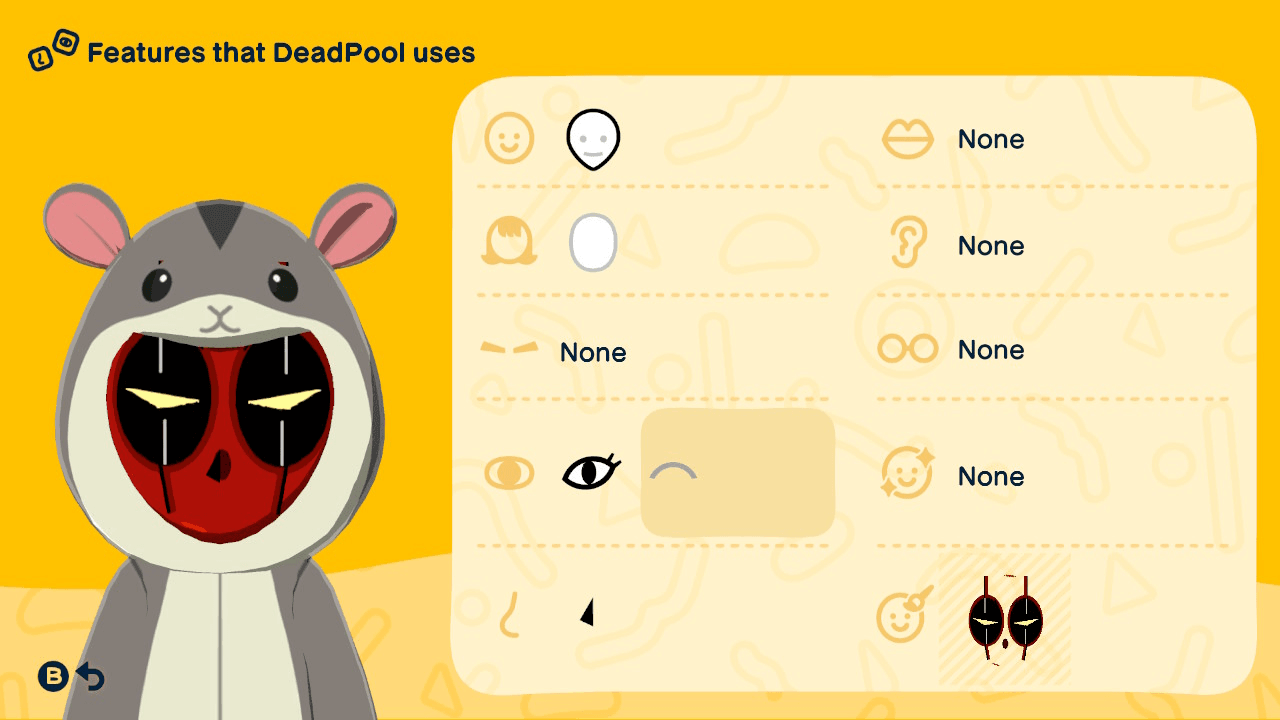Click the ear category icon
The height and width of the screenshot is (720, 1280).
[908, 244]
